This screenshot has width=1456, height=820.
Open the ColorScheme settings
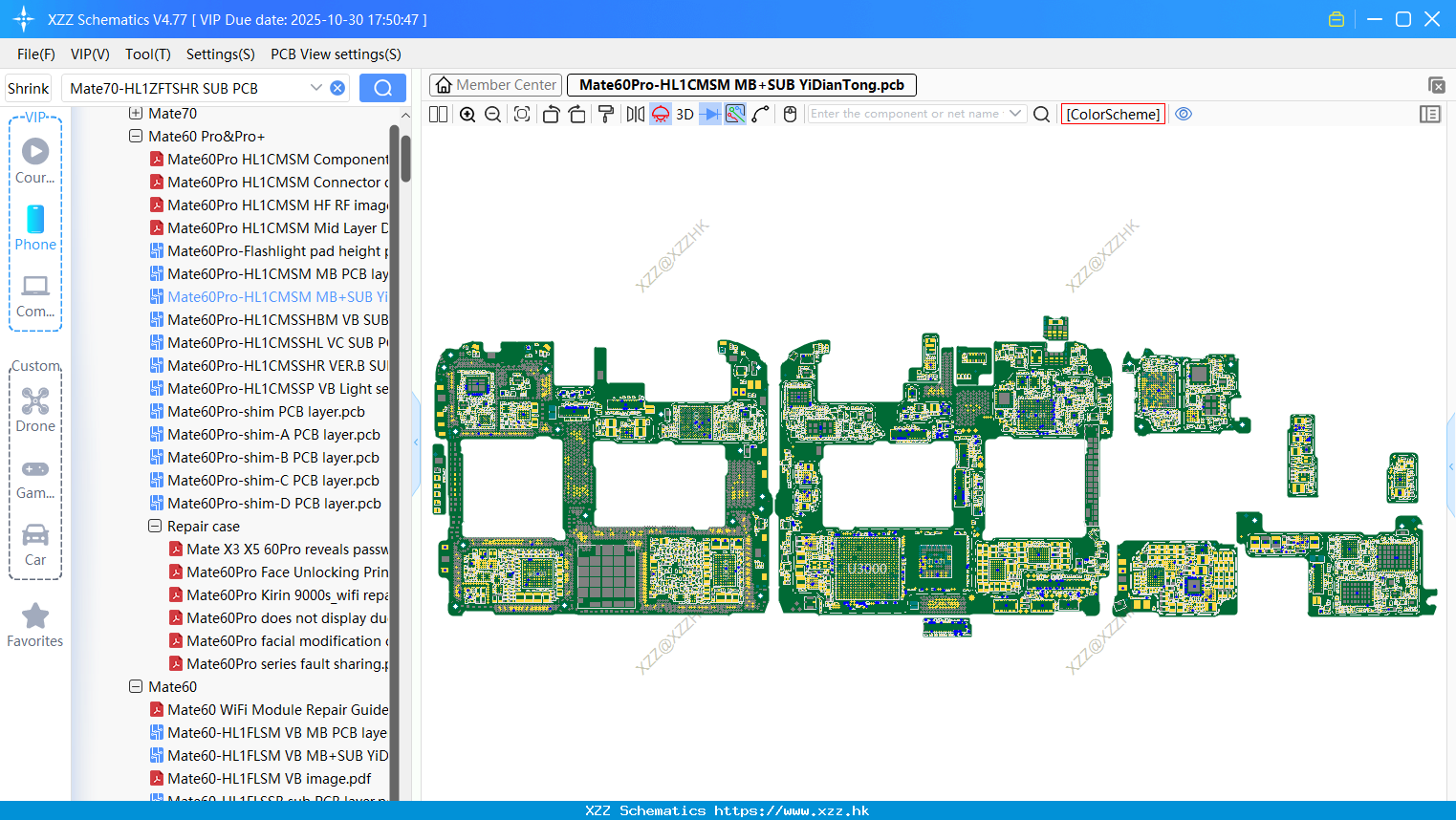(1113, 114)
